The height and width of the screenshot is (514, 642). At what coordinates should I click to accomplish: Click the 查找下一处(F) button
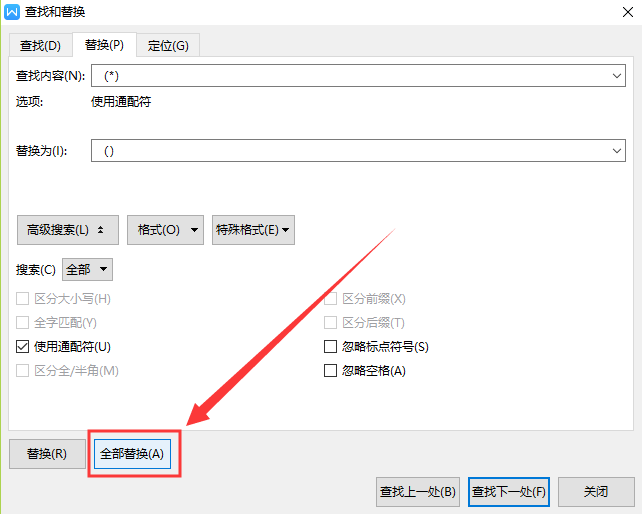509,491
